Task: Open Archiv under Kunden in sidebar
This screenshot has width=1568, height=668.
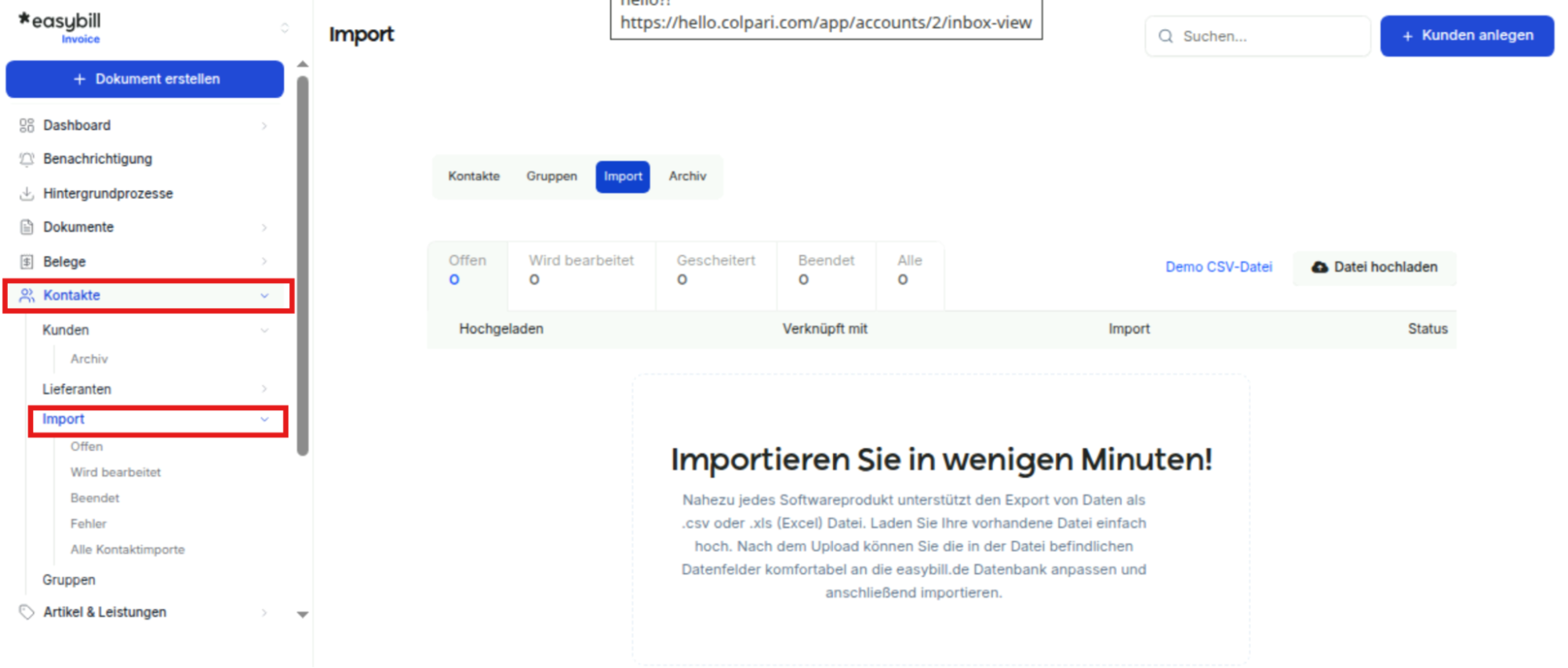Action: 89,359
